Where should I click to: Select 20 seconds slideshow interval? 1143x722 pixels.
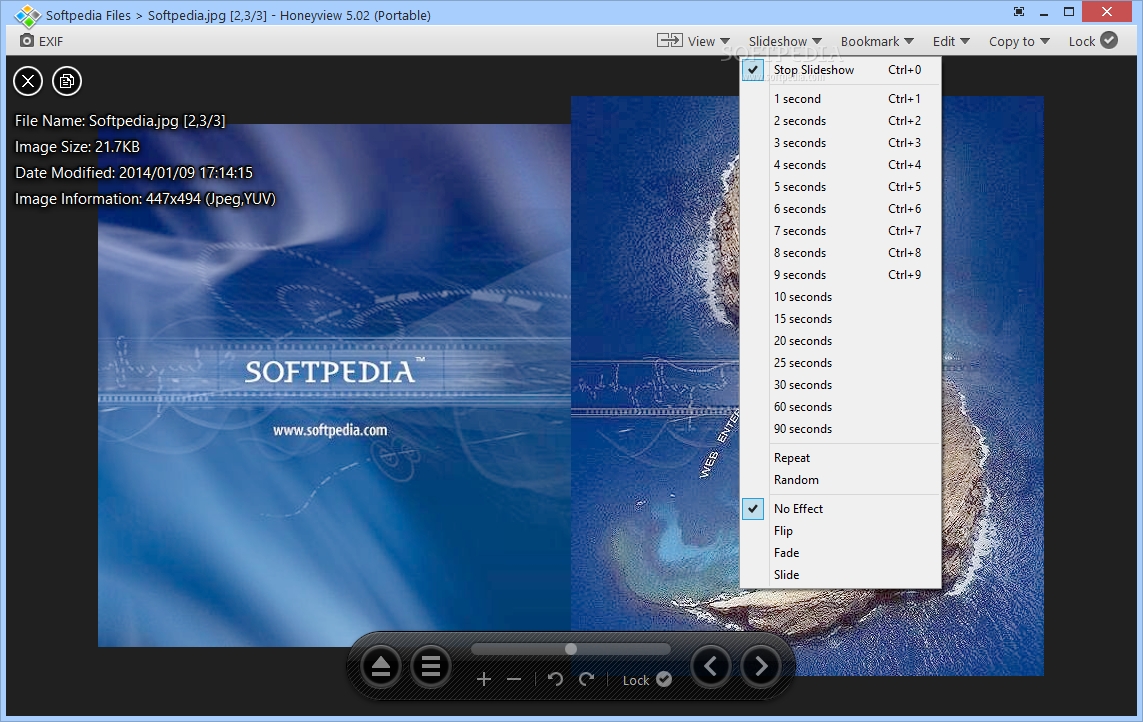point(840,341)
